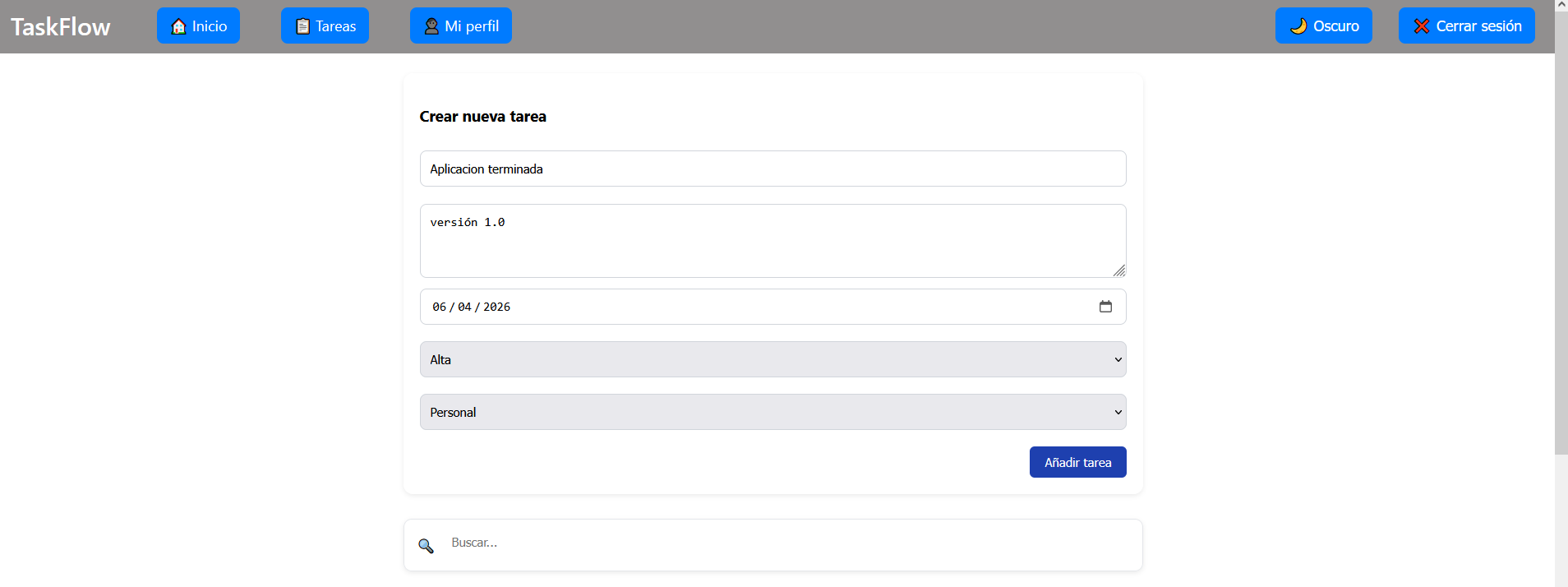
Task: Select the month segment 04 in date
Action: point(464,307)
